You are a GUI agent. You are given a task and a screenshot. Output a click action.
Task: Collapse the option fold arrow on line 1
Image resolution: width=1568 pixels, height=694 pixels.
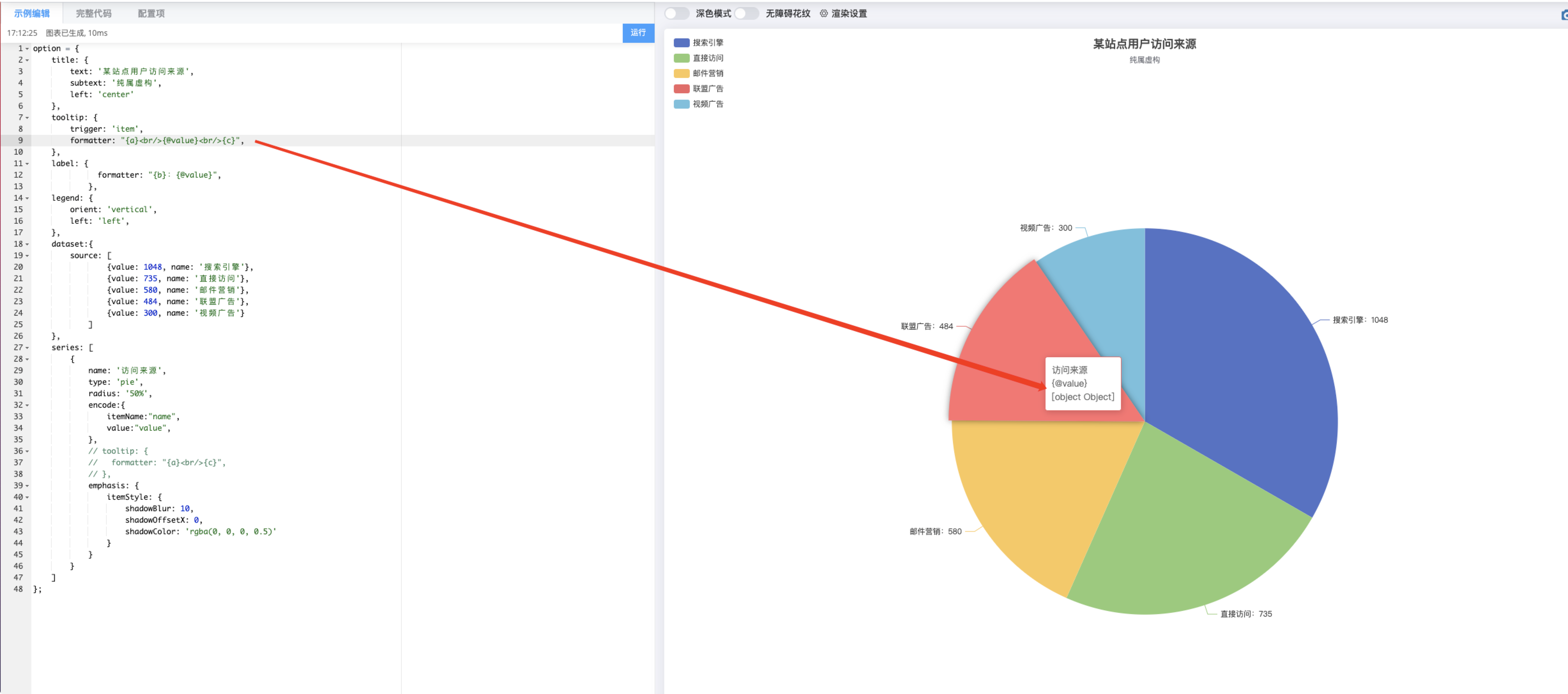click(x=27, y=49)
